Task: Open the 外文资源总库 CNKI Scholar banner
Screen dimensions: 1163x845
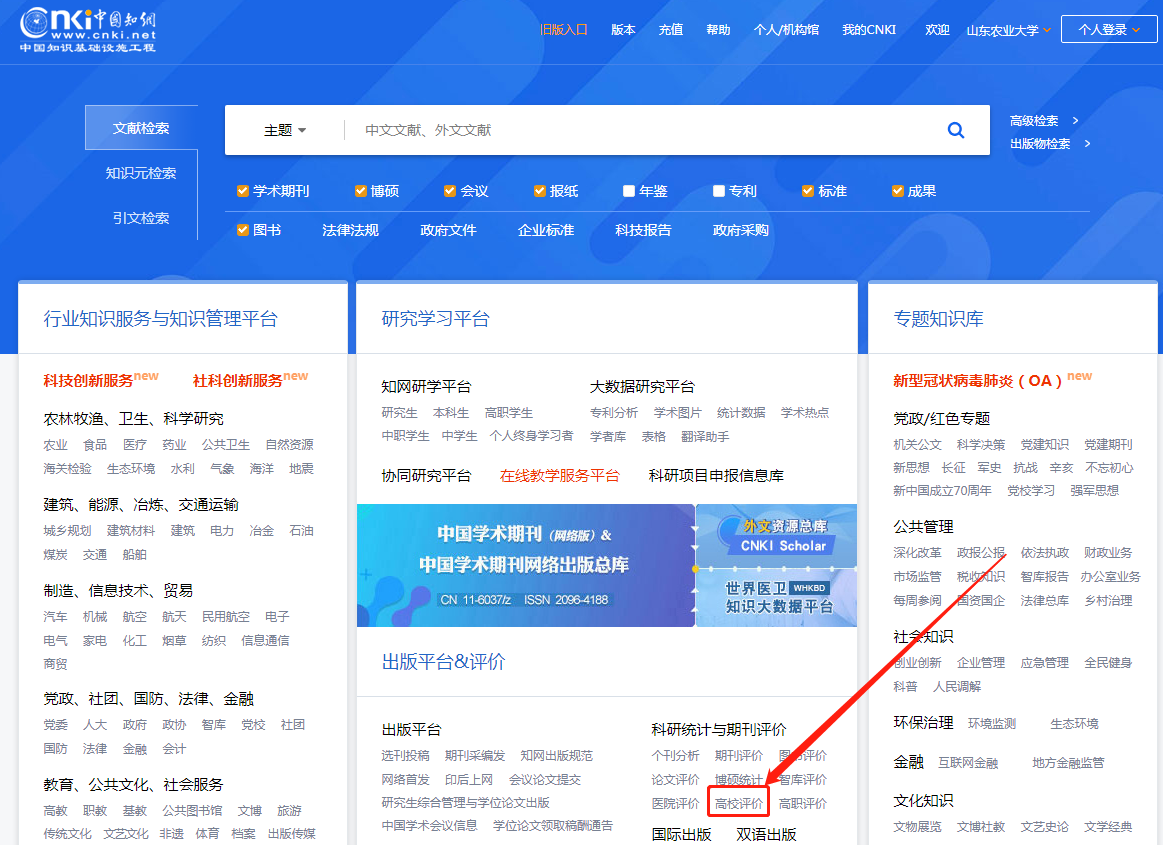Action: pos(777,536)
